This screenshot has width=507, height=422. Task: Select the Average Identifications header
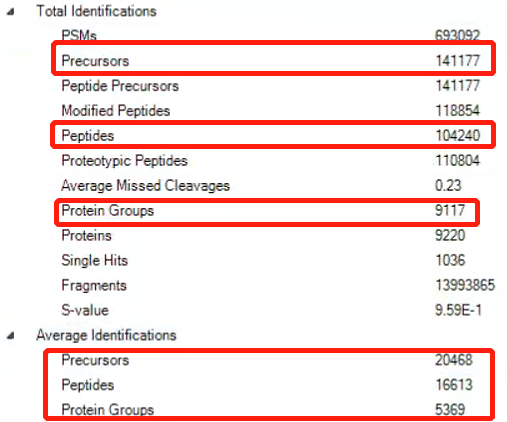(x=106, y=335)
